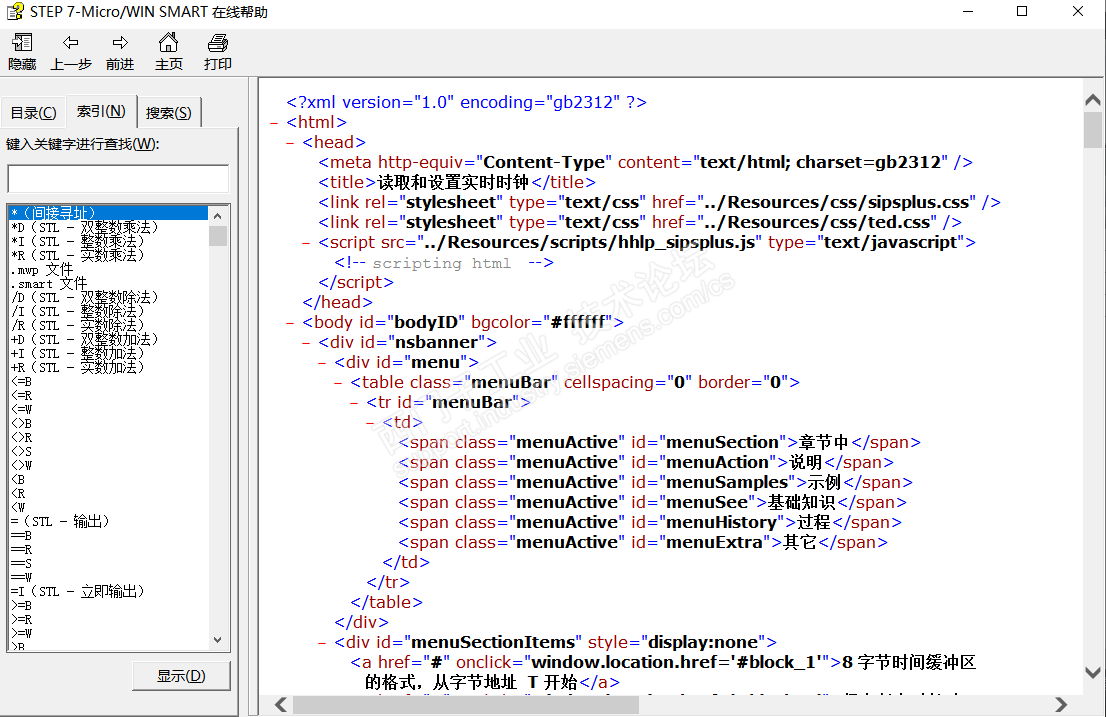The image size is (1106, 717).
Task: Collapse the <body id="bodyID"> node
Action: tap(290, 323)
